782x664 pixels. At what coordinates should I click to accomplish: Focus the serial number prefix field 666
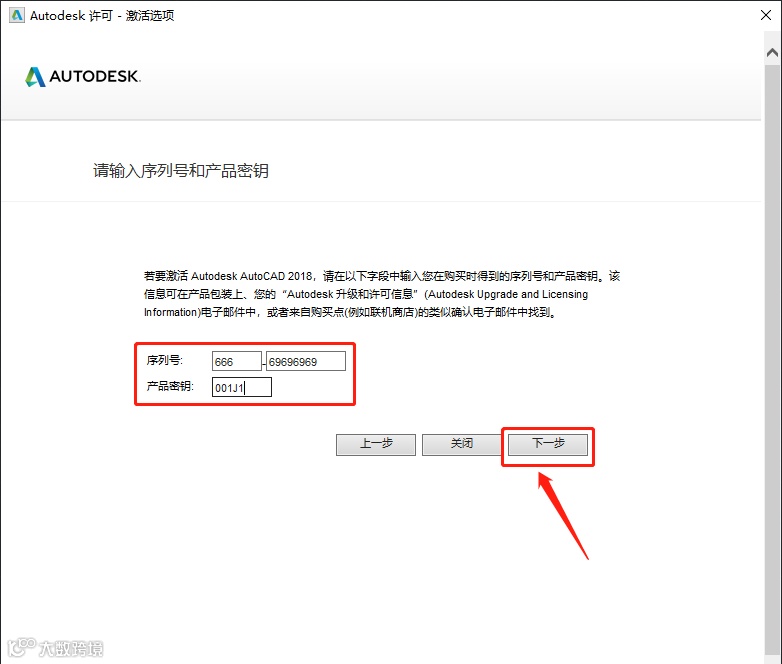click(236, 361)
